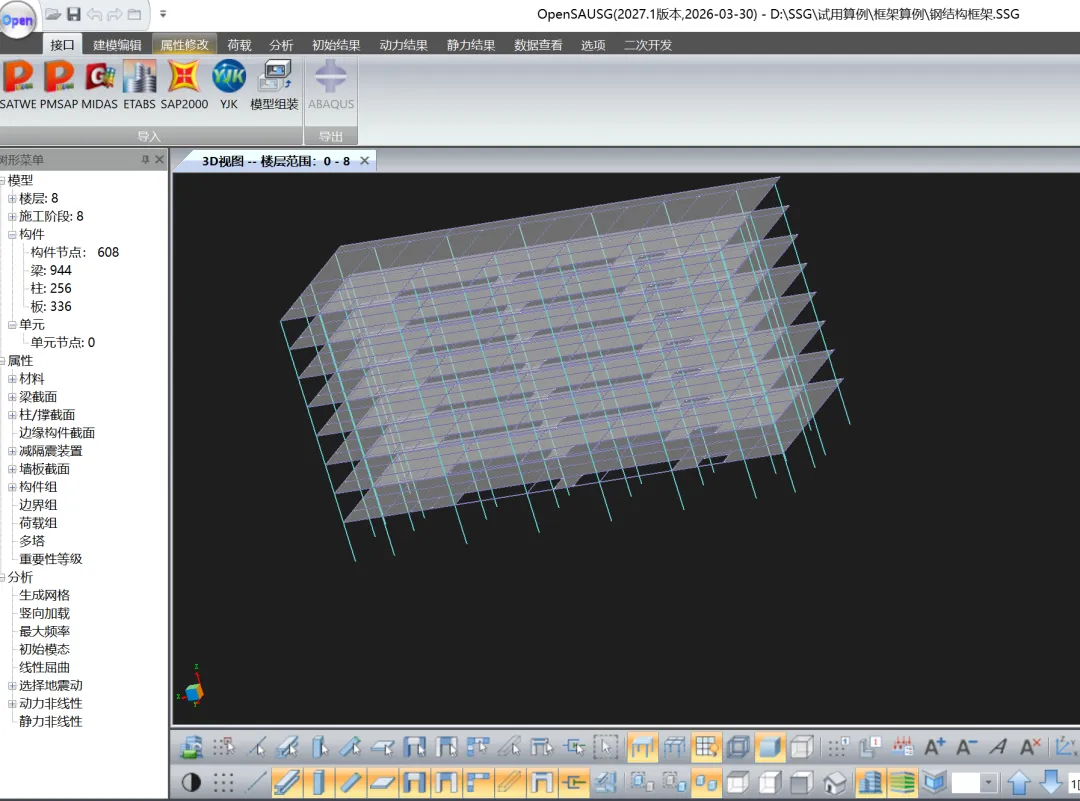Screen dimensions: 1080x801
Task: Close the 3D视图 view tab
Action: (x=364, y=161)
